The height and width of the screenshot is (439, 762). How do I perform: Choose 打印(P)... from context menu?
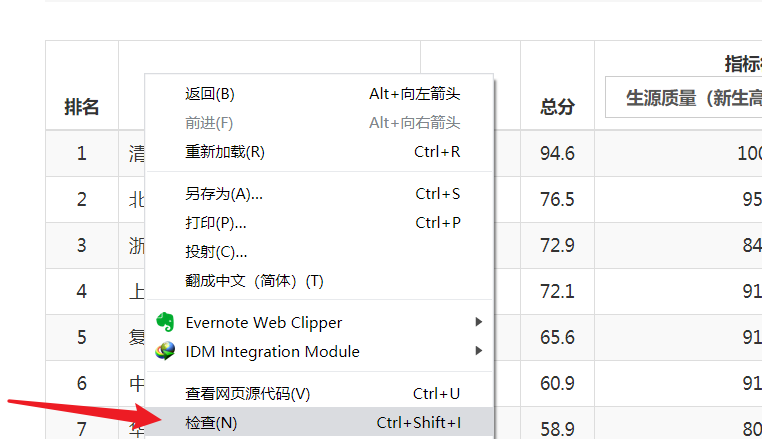pos(319,223)
